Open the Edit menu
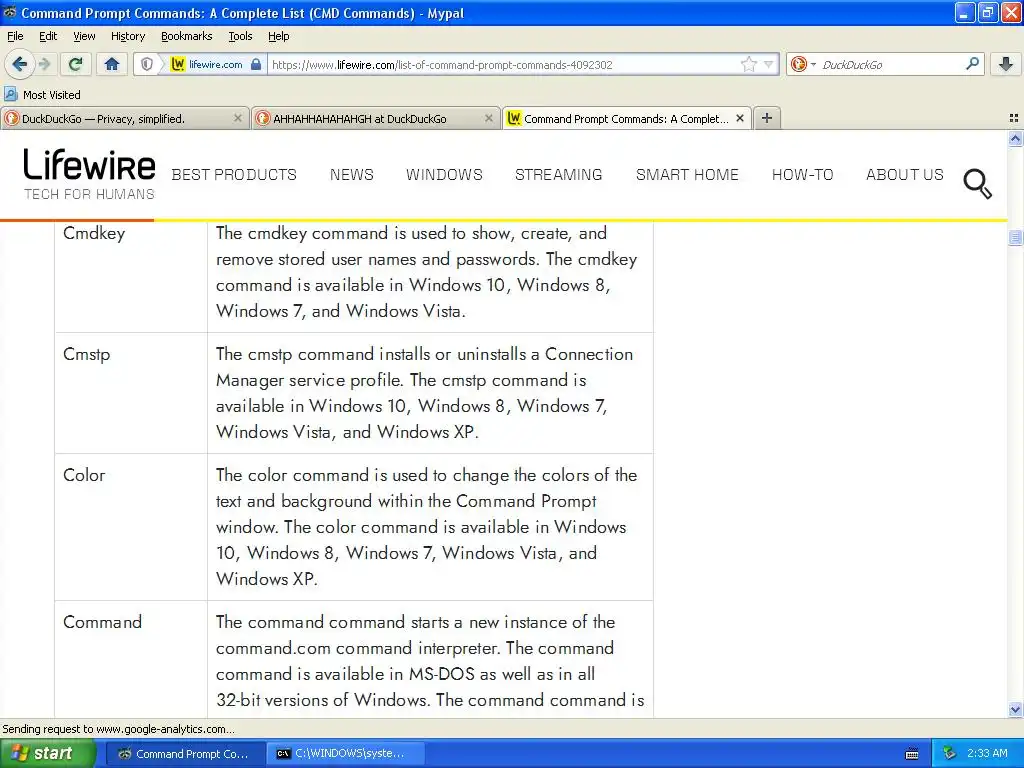This screenshot has height=768, width=1024. 48,36
